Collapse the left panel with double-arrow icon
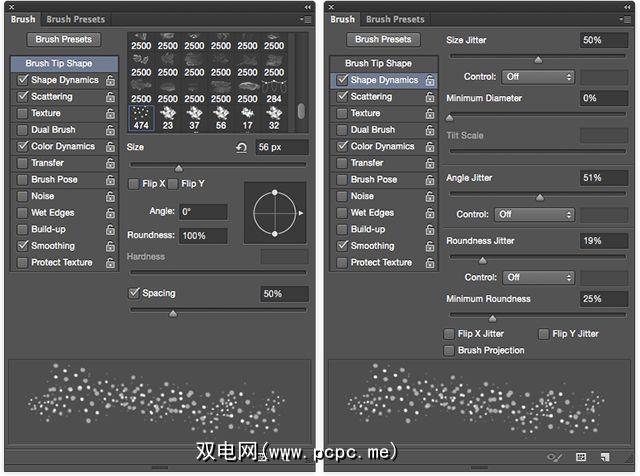This screenshot has width=640, height=476. point(307,7)
